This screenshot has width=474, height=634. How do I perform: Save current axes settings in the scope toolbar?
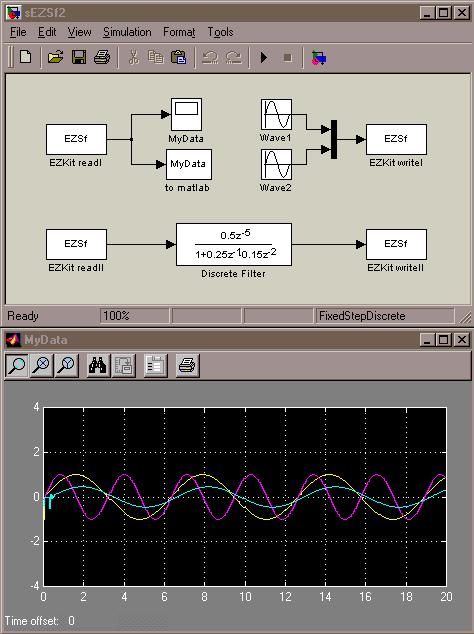coord(123,366)
